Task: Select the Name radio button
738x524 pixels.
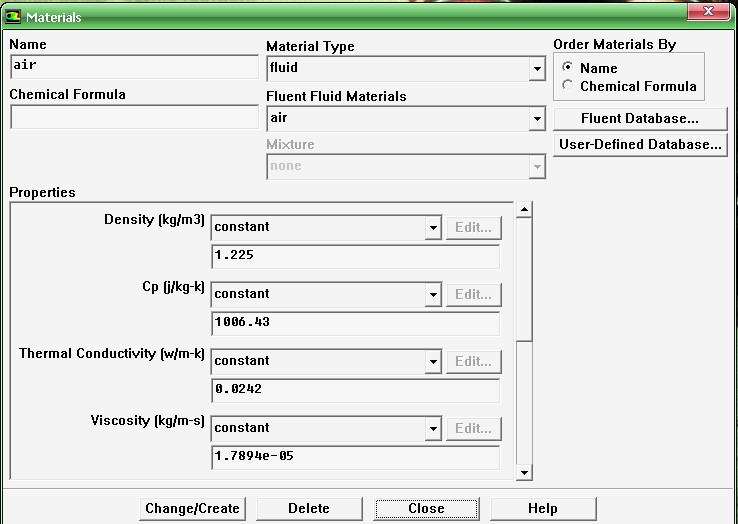Action: 568,68
